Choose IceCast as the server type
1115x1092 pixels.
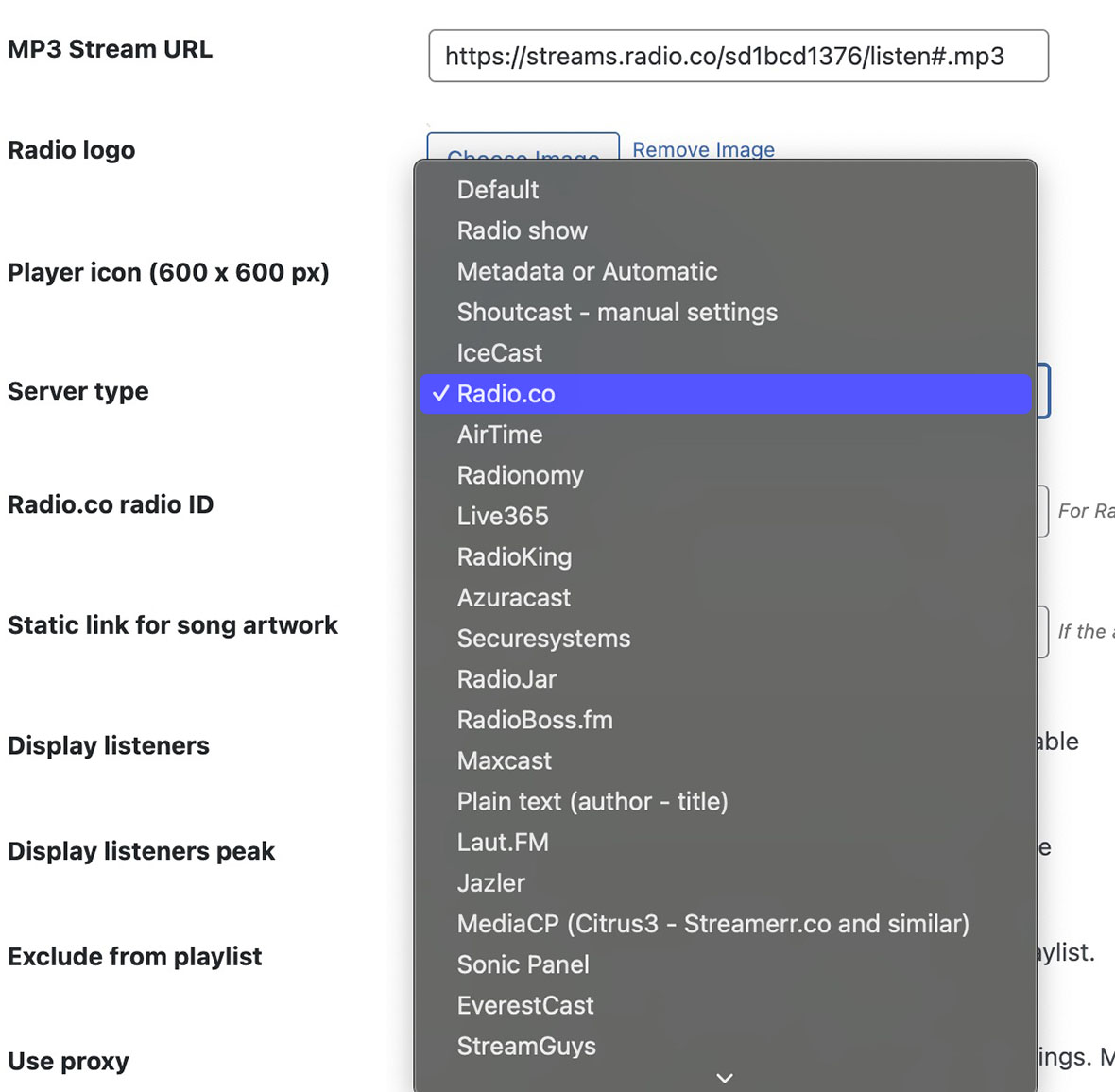[500, 352]
